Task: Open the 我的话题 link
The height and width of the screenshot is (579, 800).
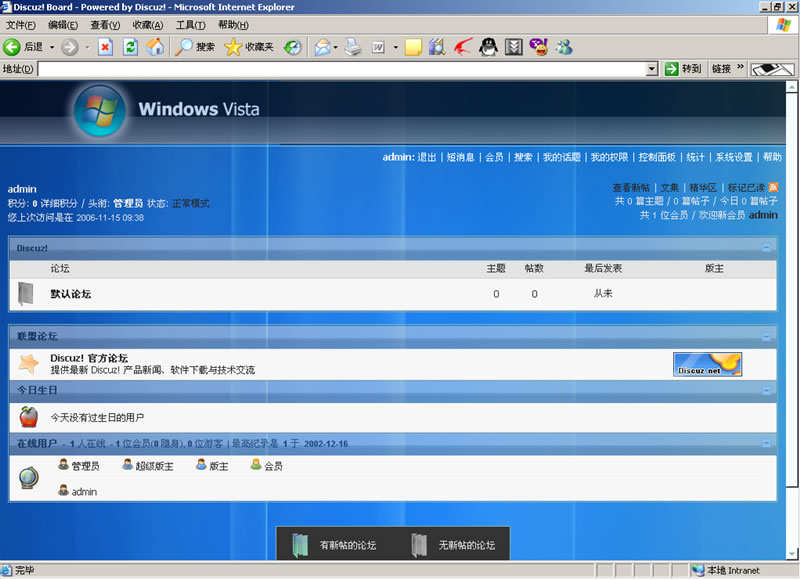Action: click(x=562, y=157)
